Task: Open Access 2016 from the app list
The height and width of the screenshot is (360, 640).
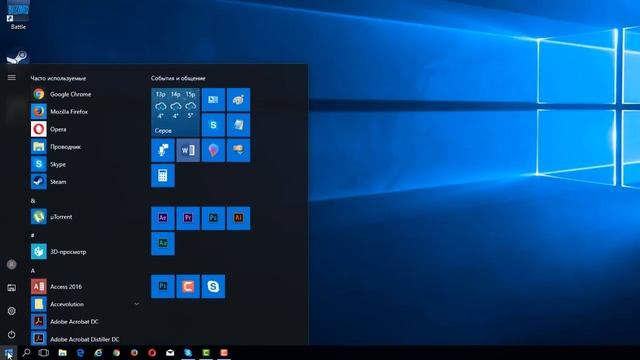Action: (x=84, y=287)
